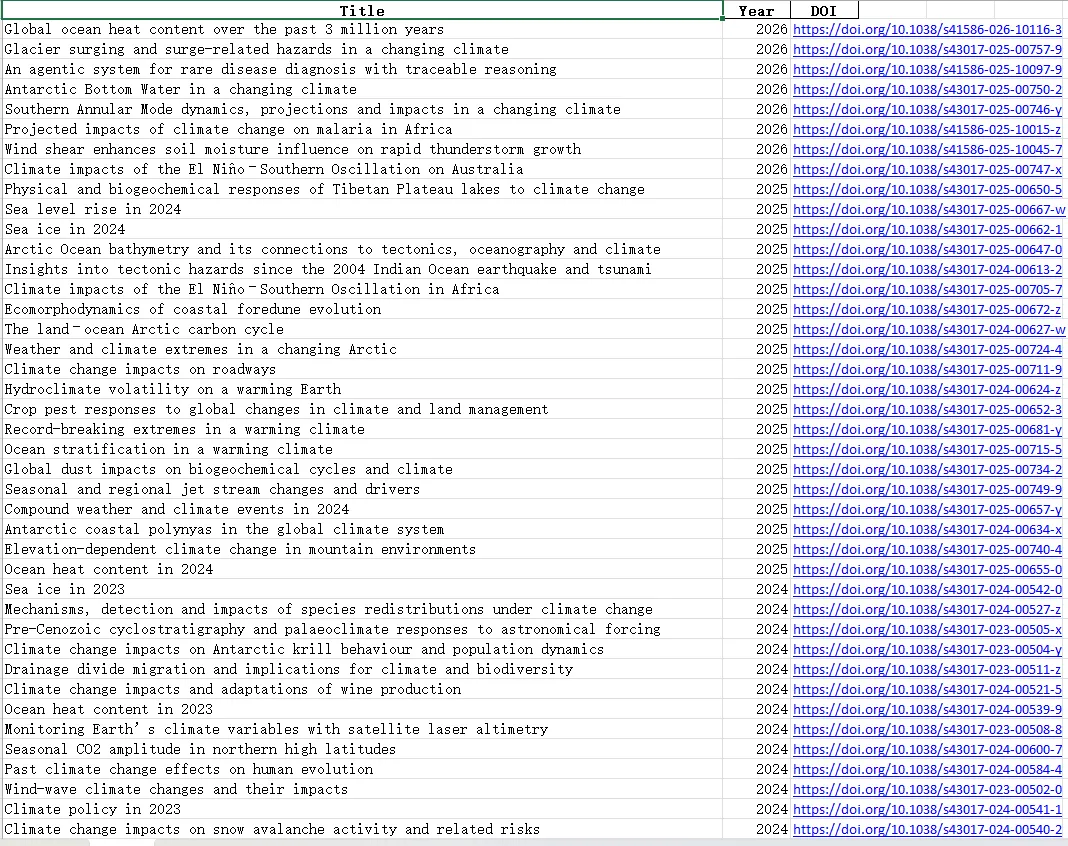1068x846 pixels.
Task: Open DOI link ending s43017-023-00505-x
Action: click(x=927, y=629)
